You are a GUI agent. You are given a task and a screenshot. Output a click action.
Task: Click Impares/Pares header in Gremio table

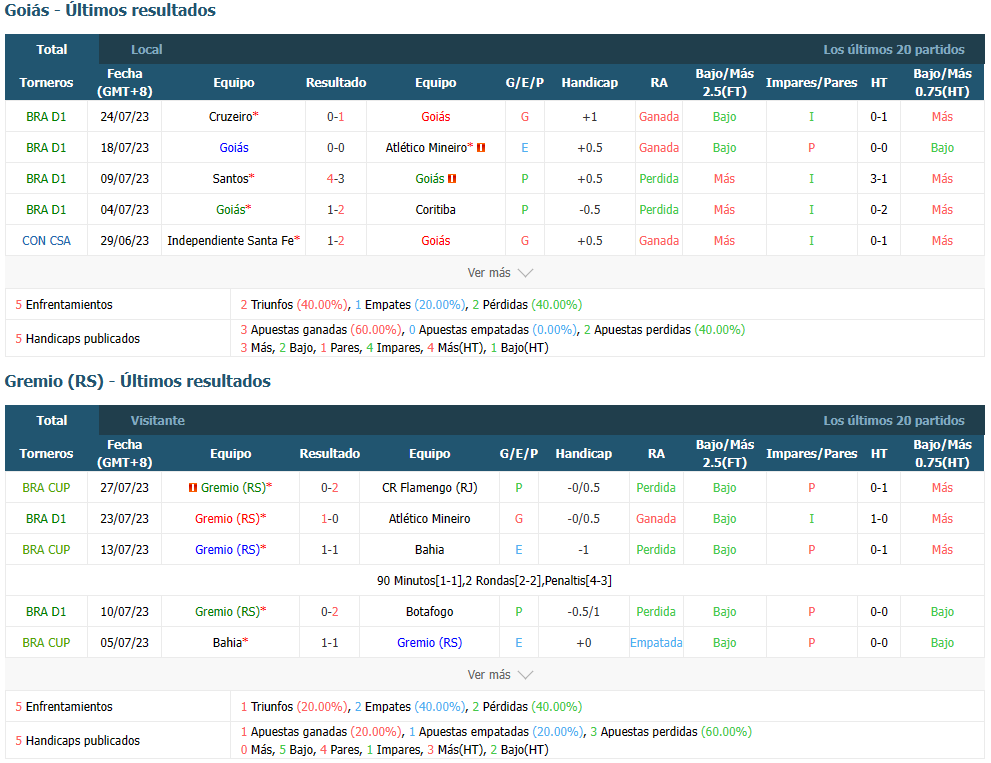(x=812, y=454)
